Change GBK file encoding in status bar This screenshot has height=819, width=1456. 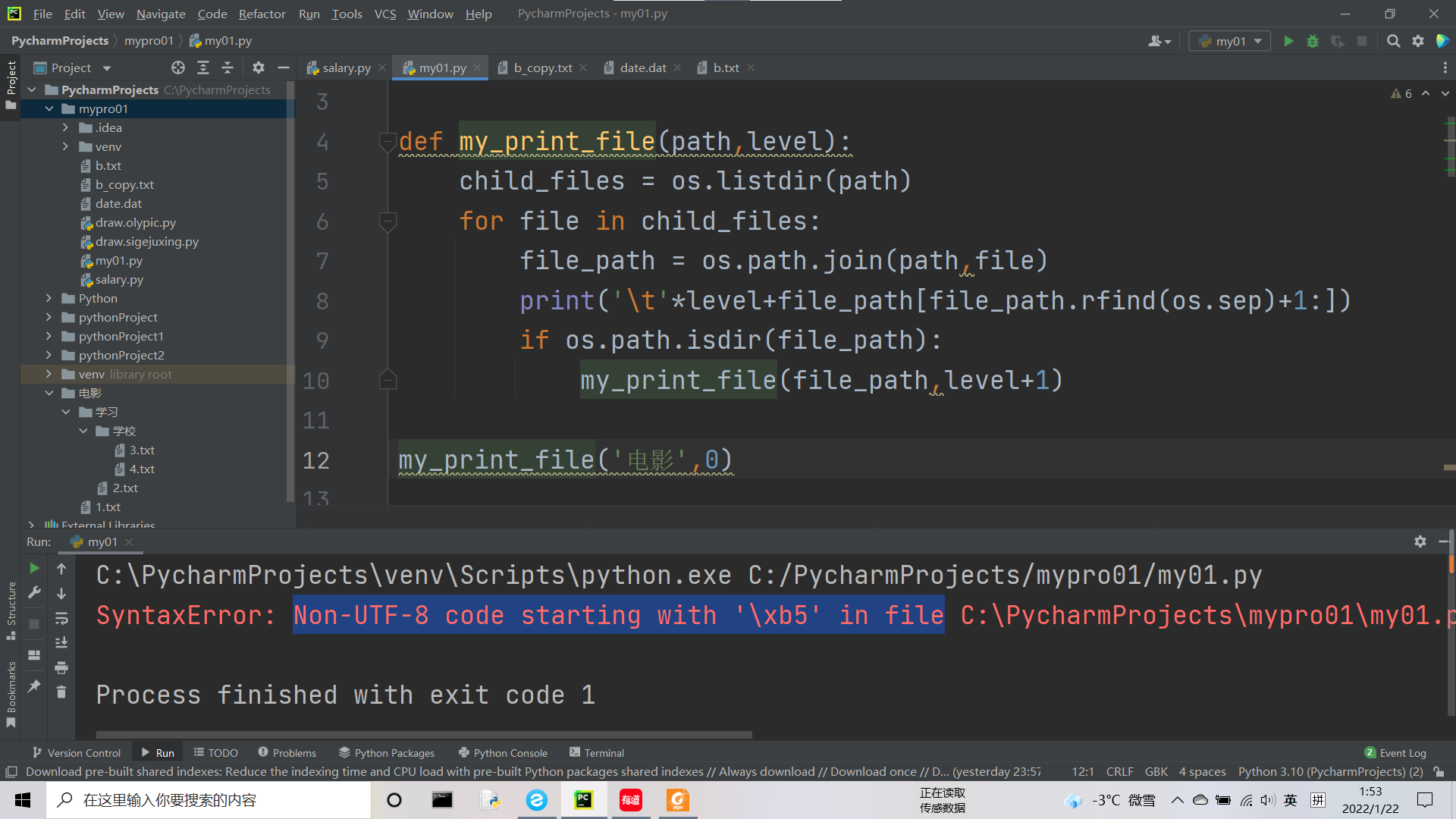pyautogui.click(x=1156, y=771)
